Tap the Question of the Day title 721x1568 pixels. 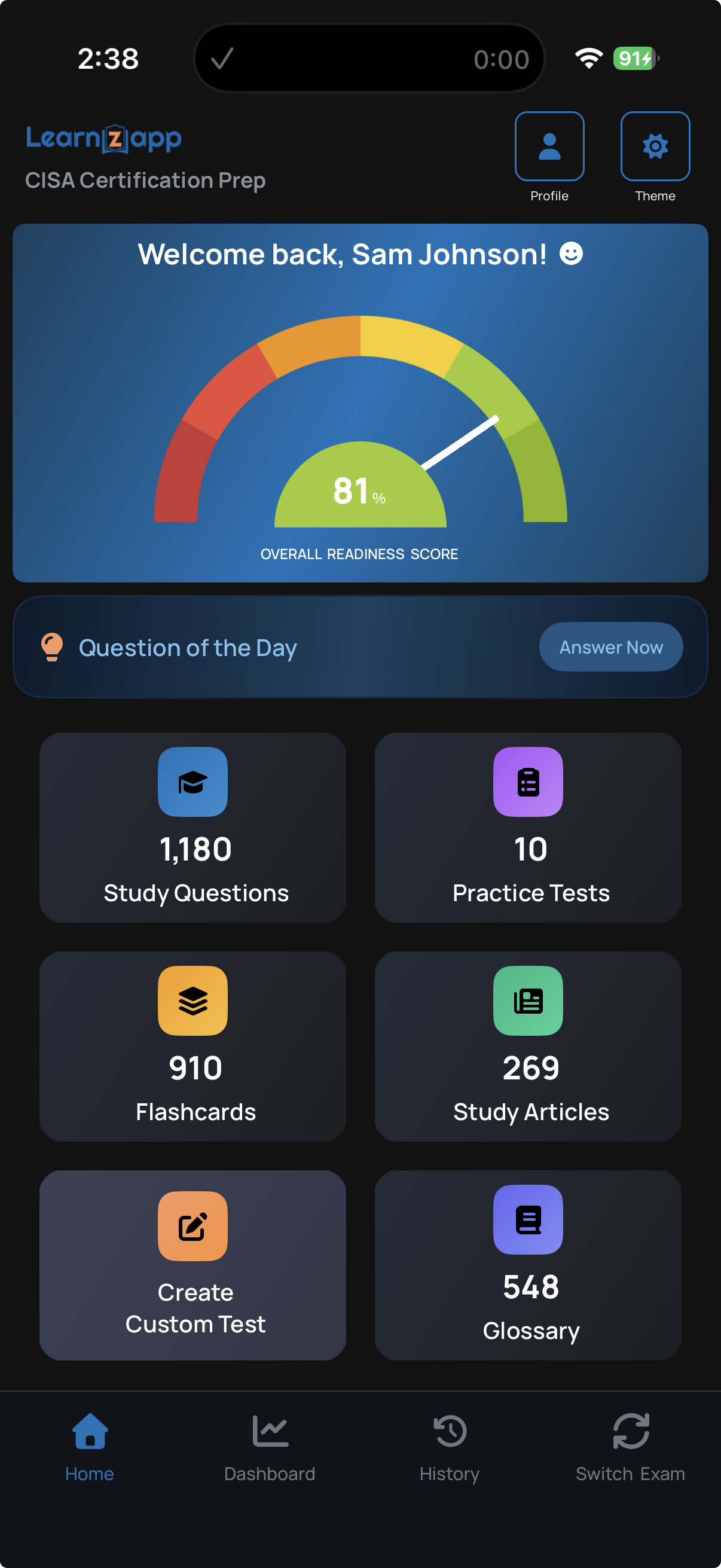187,648
